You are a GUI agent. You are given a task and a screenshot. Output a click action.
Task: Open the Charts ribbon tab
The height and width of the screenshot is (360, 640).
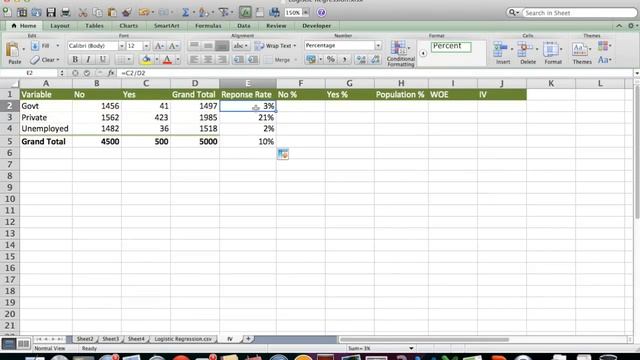click(x=129, y=26)
